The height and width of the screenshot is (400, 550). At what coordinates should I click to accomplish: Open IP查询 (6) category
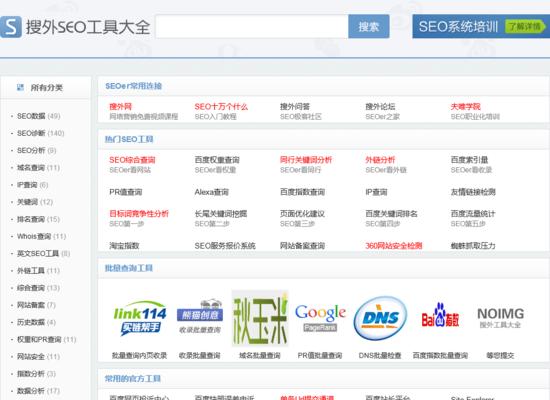32,185
